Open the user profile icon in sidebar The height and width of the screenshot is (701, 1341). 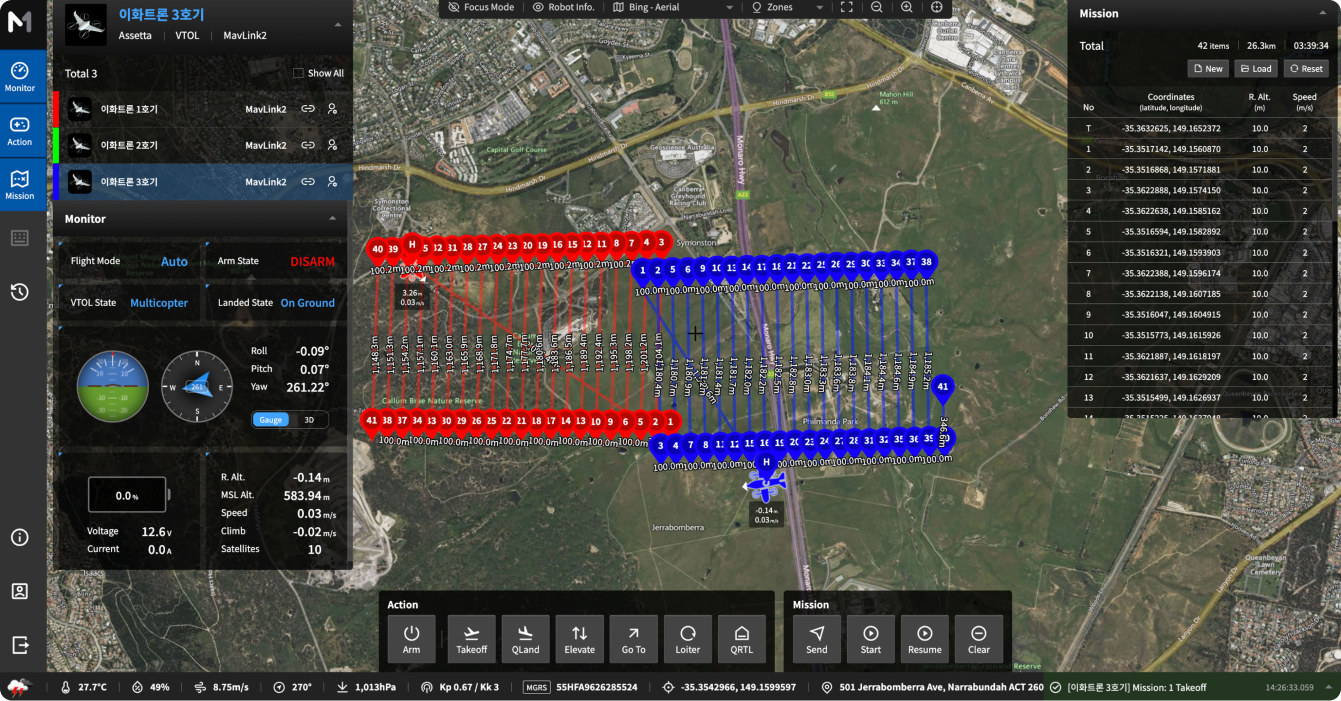[20, 591]
